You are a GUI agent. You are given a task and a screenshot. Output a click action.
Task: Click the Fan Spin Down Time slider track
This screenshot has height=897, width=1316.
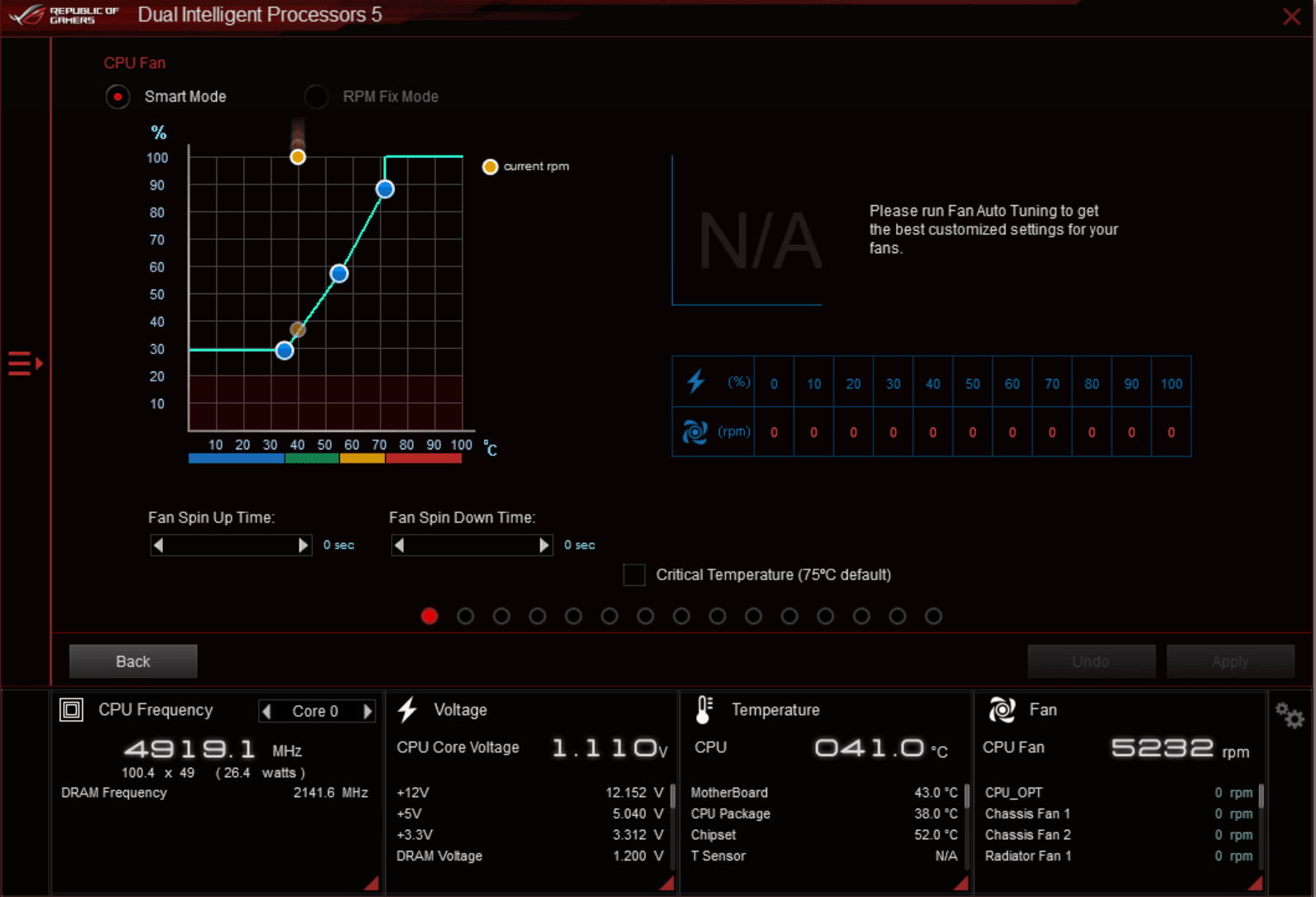click(472, 545)
